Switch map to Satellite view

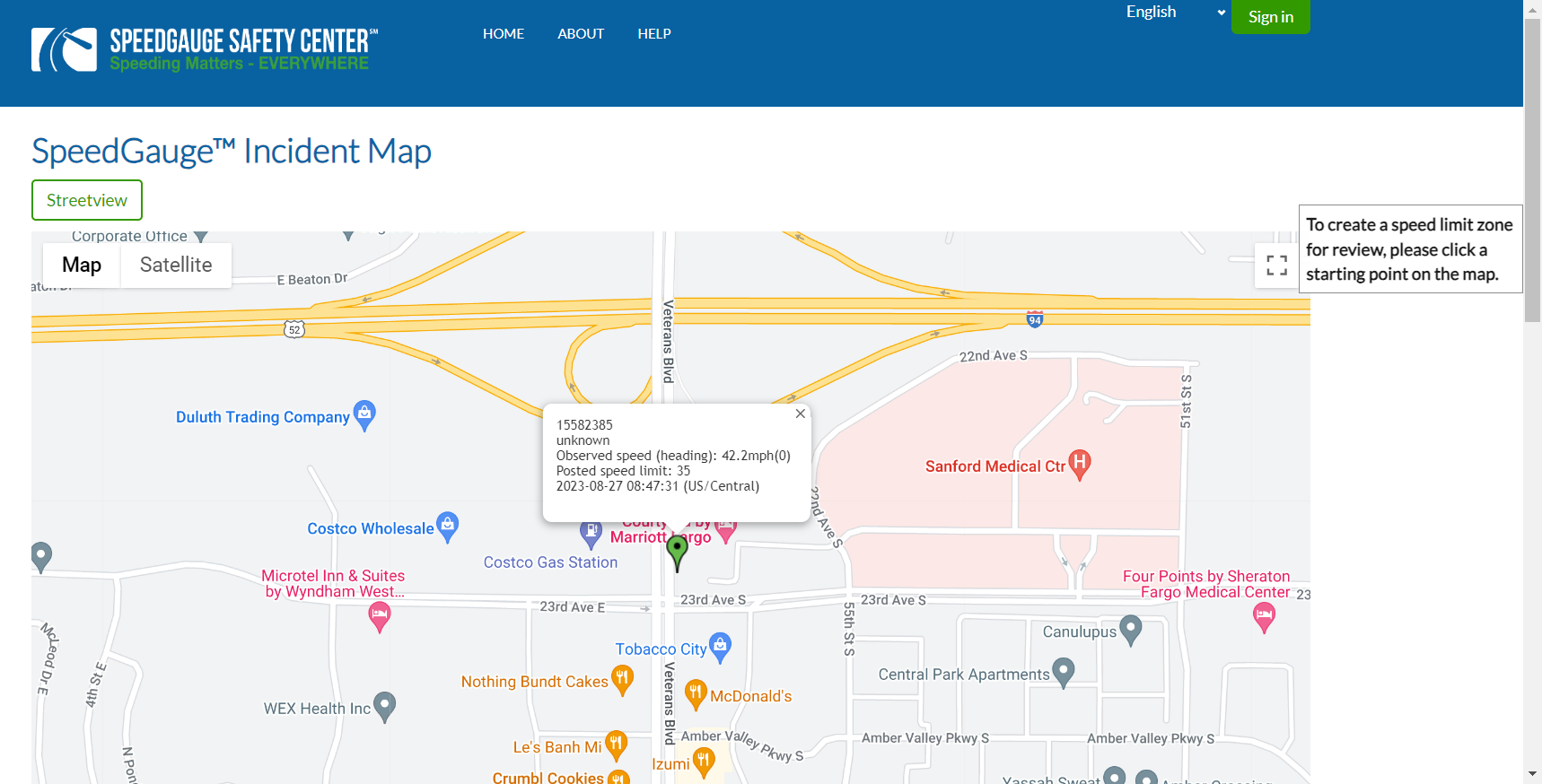[176, 265]
